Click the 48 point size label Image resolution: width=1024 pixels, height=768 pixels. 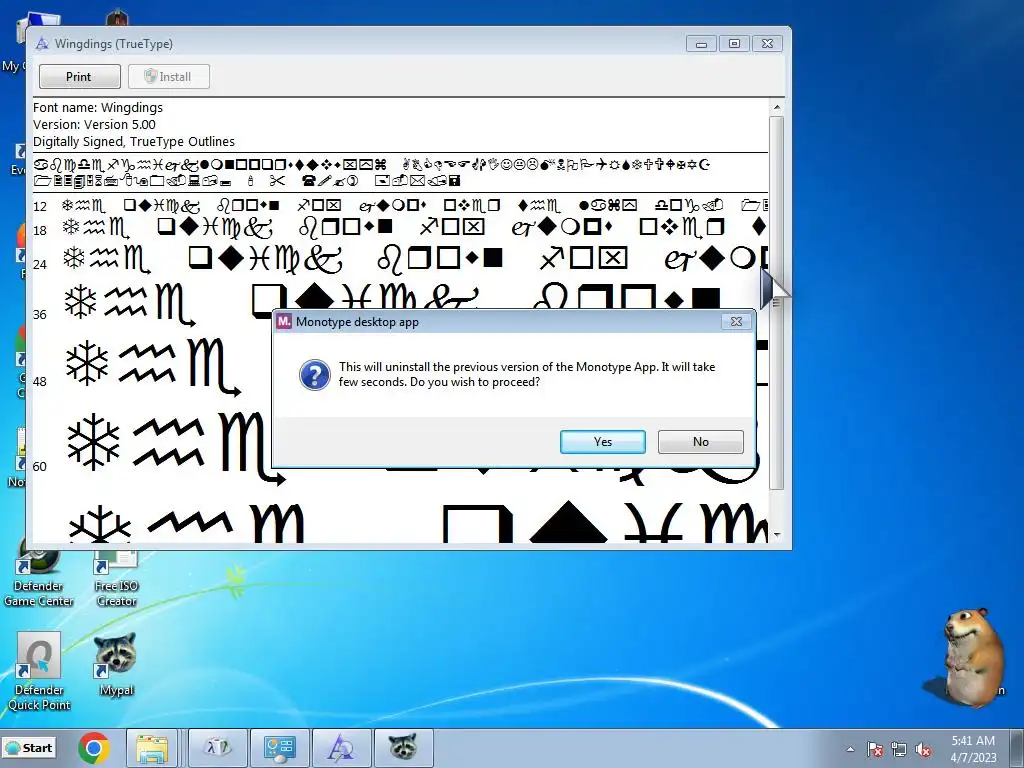click(40, 381)
